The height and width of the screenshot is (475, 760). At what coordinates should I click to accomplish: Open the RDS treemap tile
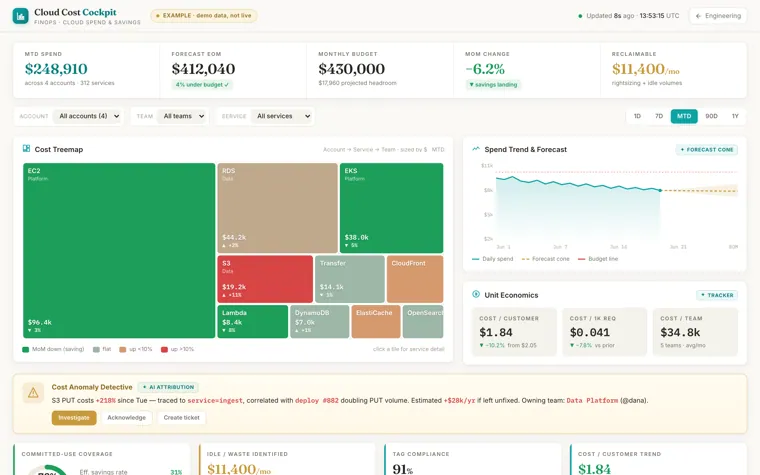(277, 208)
